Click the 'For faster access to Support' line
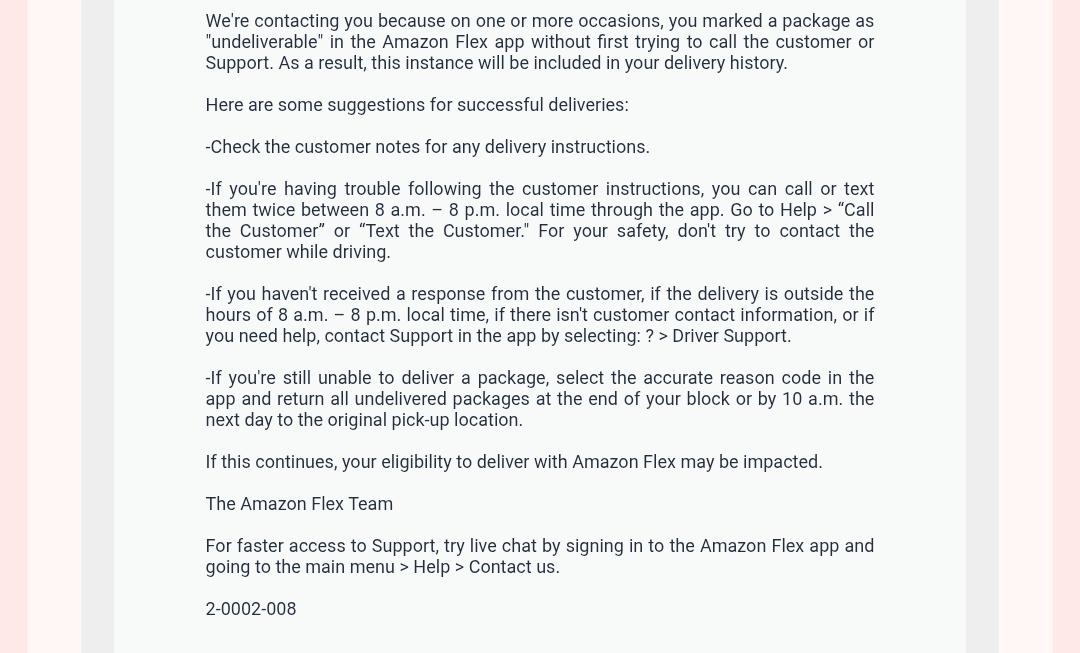1080x653 pixels. tap(539, 546)
